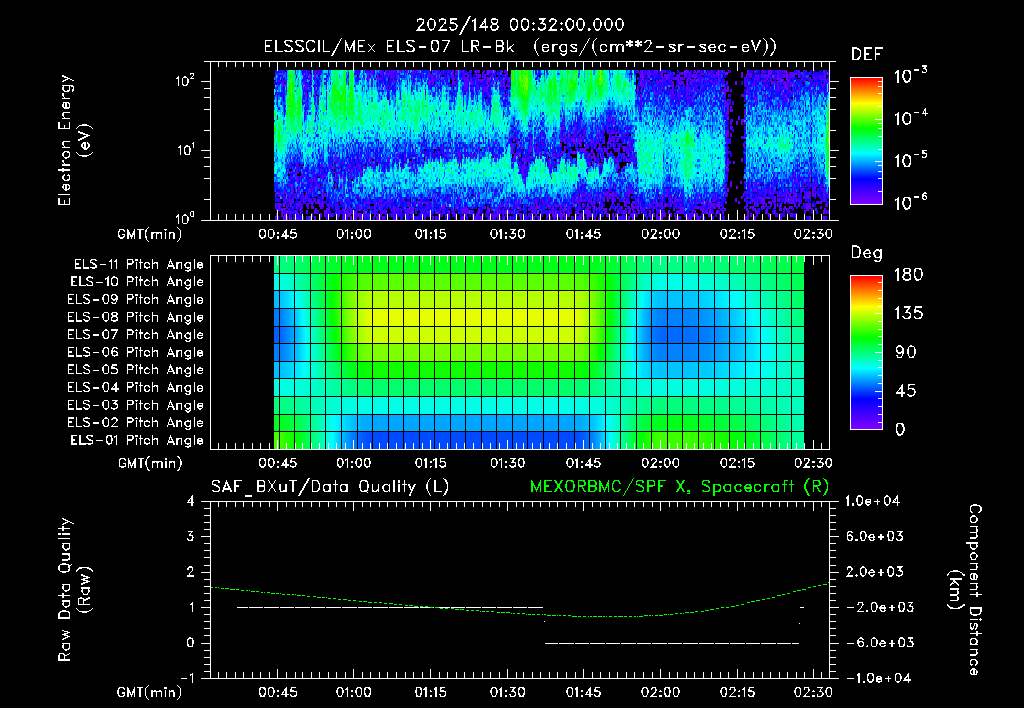Click the 0 value on the Deg scale
1024x708 pixels.
tap(900, 429)
